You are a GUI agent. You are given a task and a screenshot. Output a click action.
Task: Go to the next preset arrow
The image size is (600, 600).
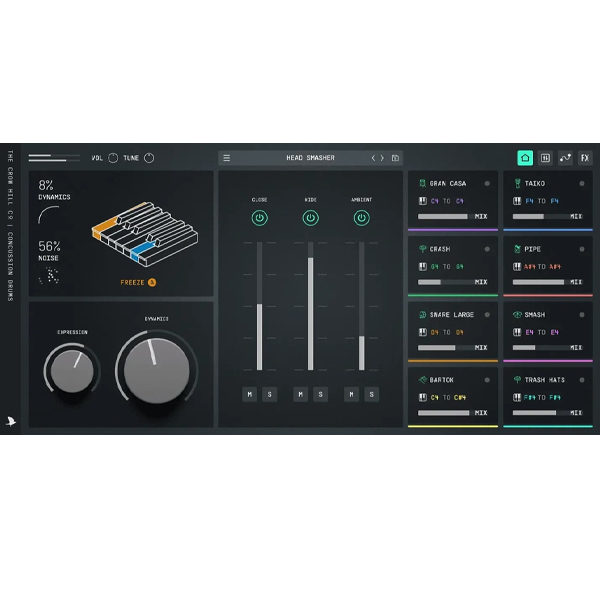pyautogui.click(x=382, y=158)
